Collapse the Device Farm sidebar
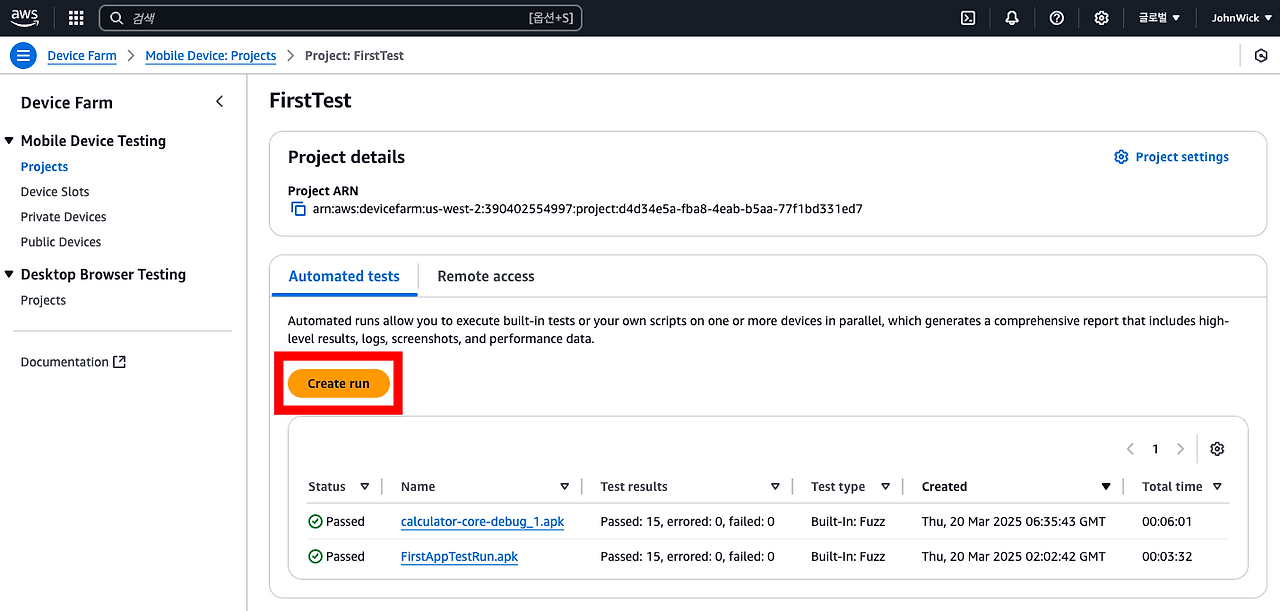The width and height of the screenshot is (1280, 611). tap(220, 102)
